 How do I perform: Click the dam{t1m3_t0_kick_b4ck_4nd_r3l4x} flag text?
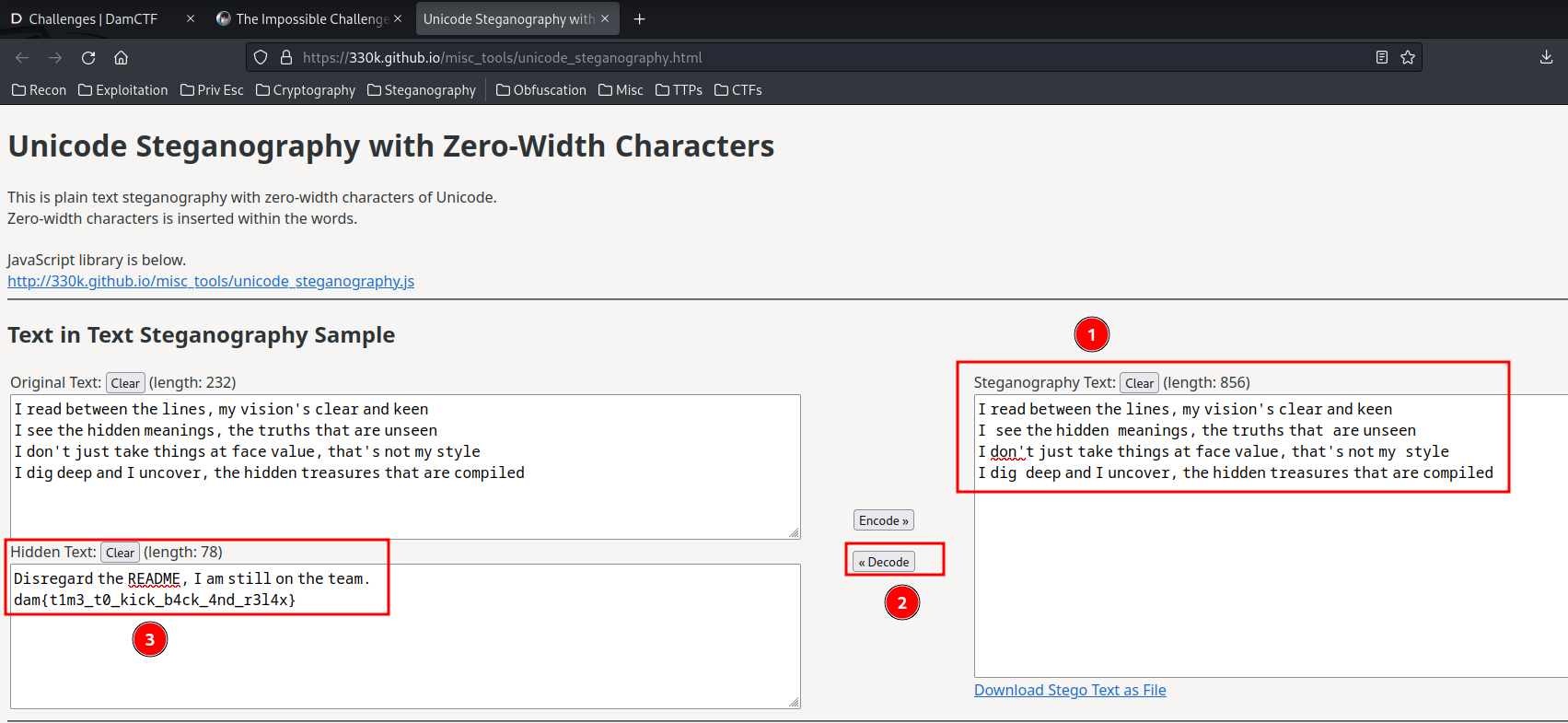pyautogui.click(x=155, y=600)
